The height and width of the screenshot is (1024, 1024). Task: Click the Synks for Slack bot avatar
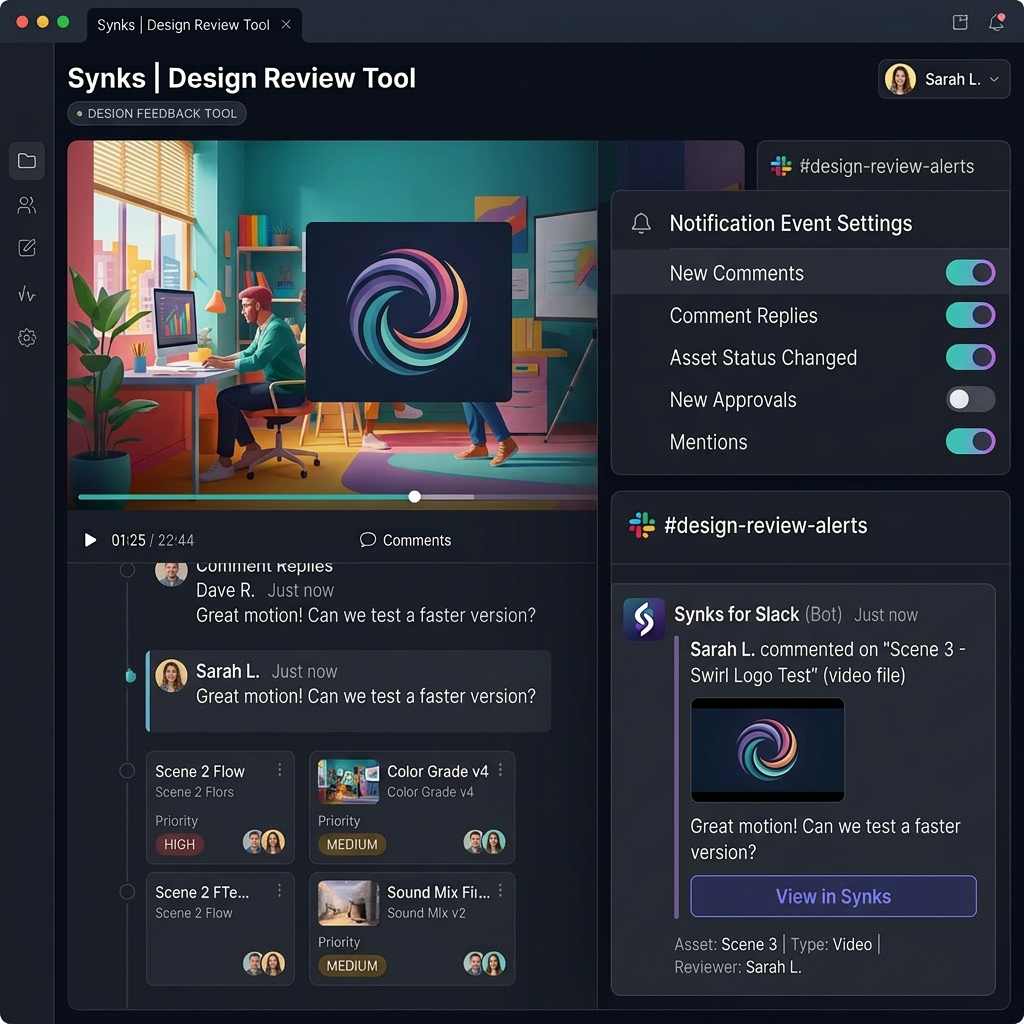[x=643, y=618]
